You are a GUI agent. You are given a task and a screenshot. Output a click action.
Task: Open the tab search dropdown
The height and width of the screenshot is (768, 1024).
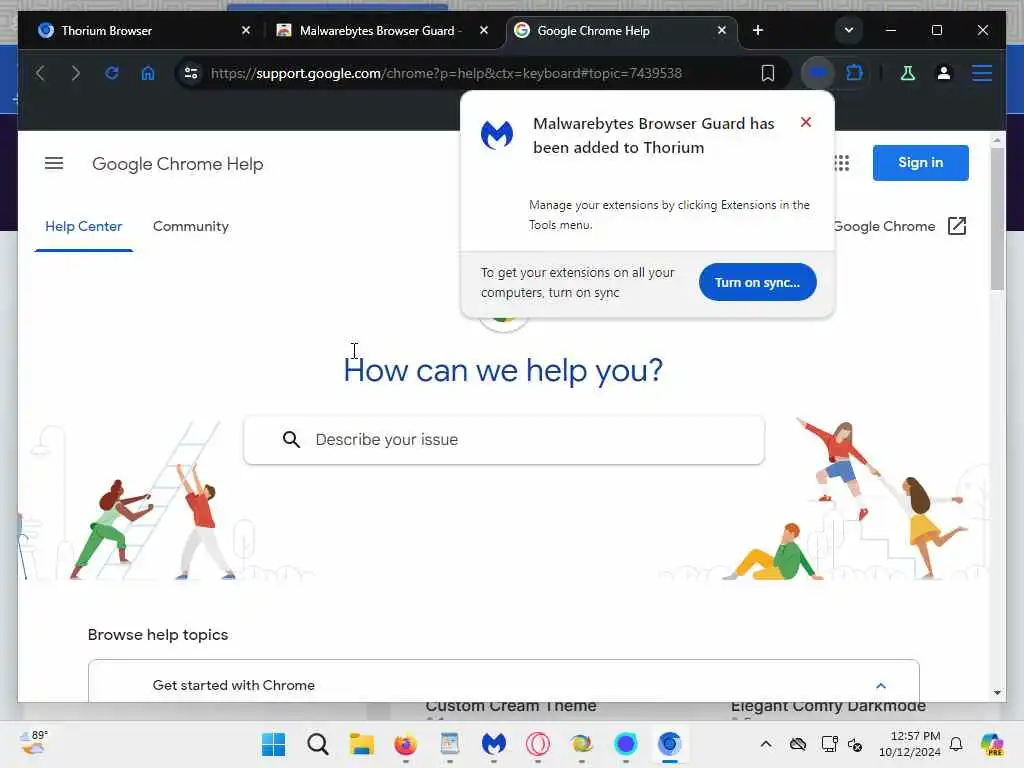point(848,30)
